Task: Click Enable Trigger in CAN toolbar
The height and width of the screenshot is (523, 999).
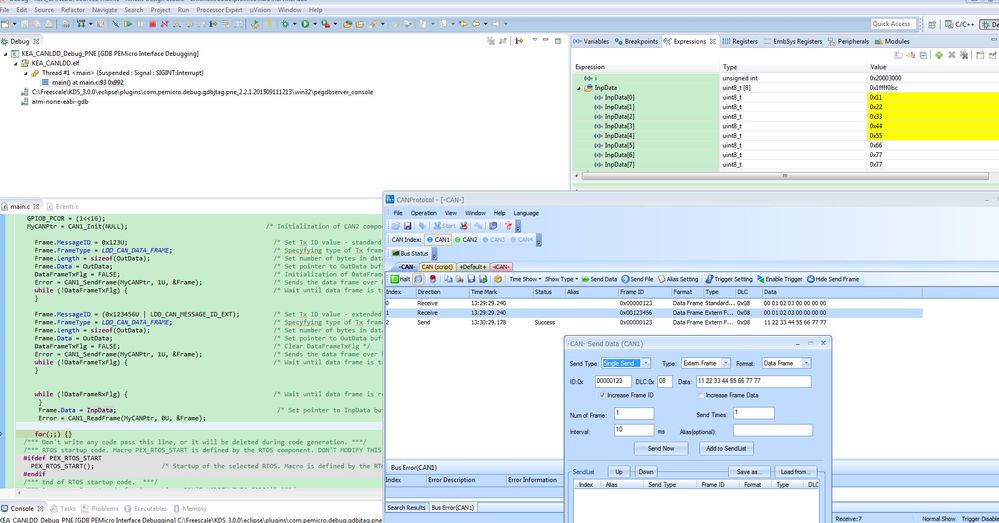Action: click(x=779, y=279)
